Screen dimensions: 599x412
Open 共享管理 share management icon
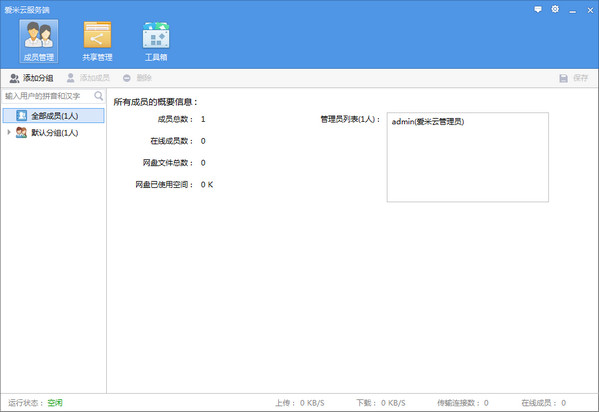97,41
